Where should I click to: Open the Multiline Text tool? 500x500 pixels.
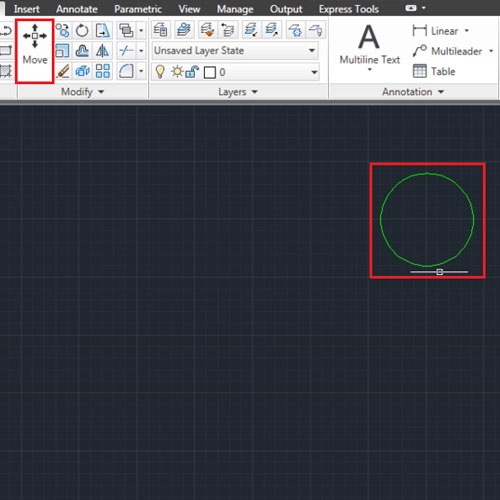[369, 47]
